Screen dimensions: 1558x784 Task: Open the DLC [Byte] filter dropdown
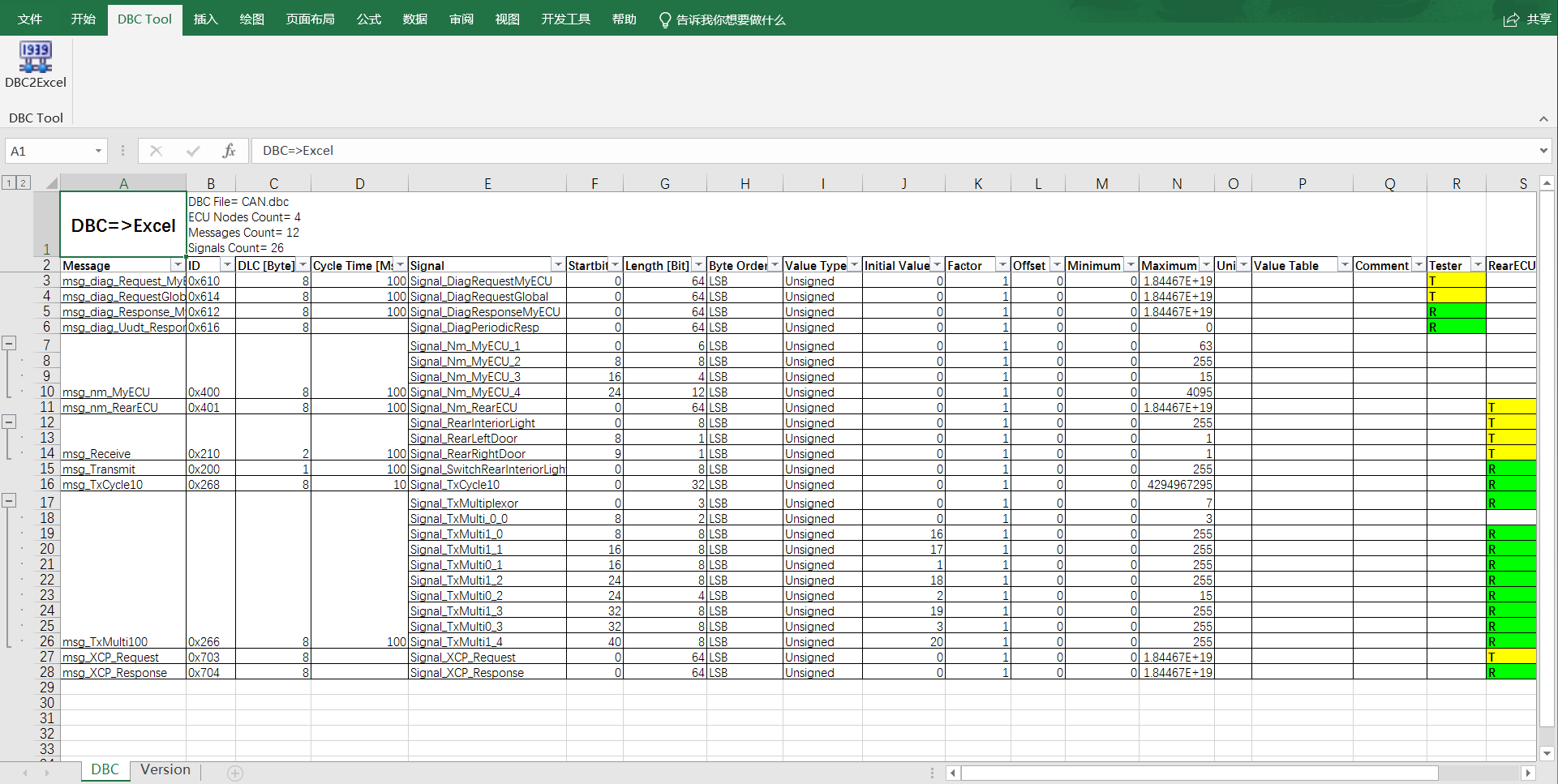pyautogui.click(x=303, y=265)
